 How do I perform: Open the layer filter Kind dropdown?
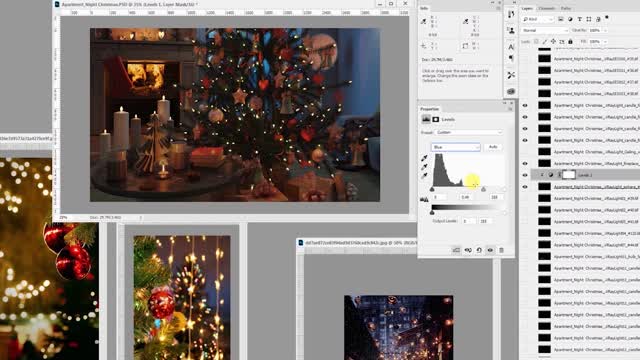(x=538, y=19)
